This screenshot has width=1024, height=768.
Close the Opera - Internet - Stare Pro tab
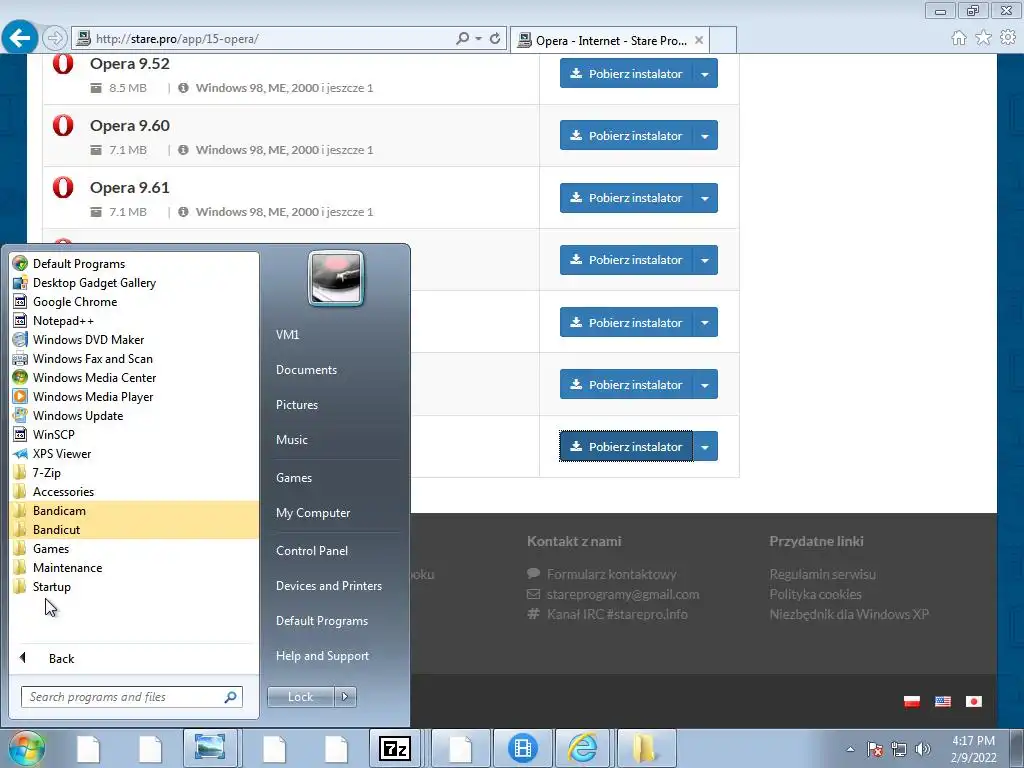699,40
